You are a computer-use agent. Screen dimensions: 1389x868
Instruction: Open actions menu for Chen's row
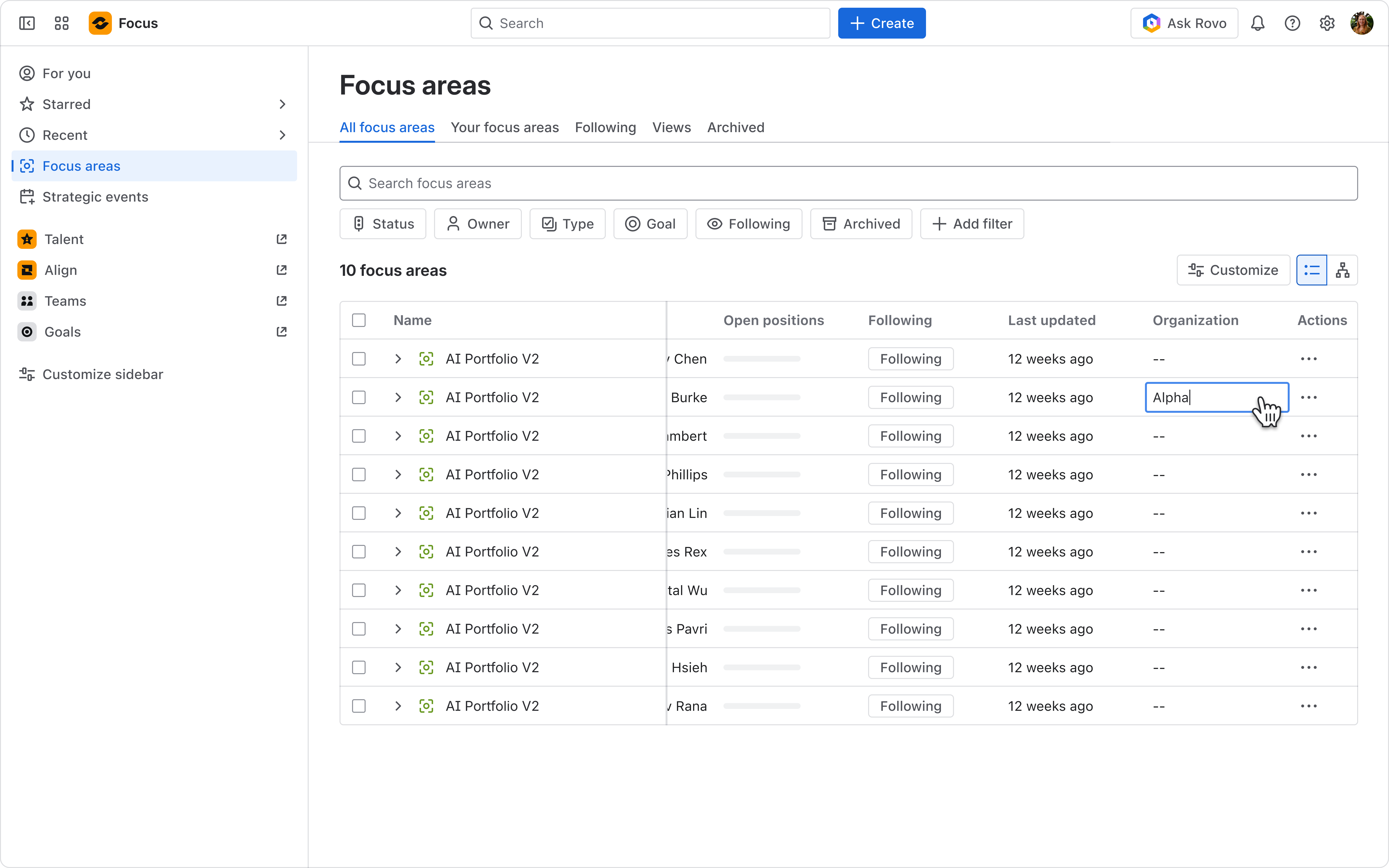coord(1309,359)
